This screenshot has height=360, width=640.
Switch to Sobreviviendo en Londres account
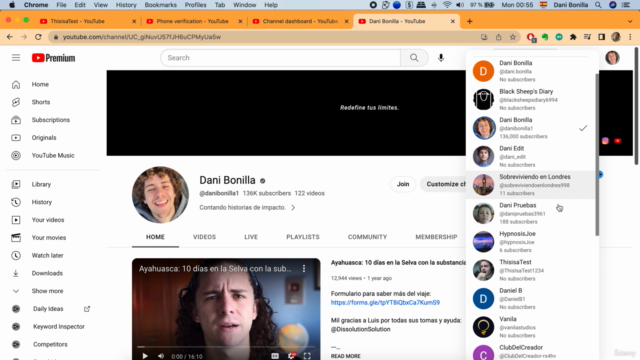532,185
